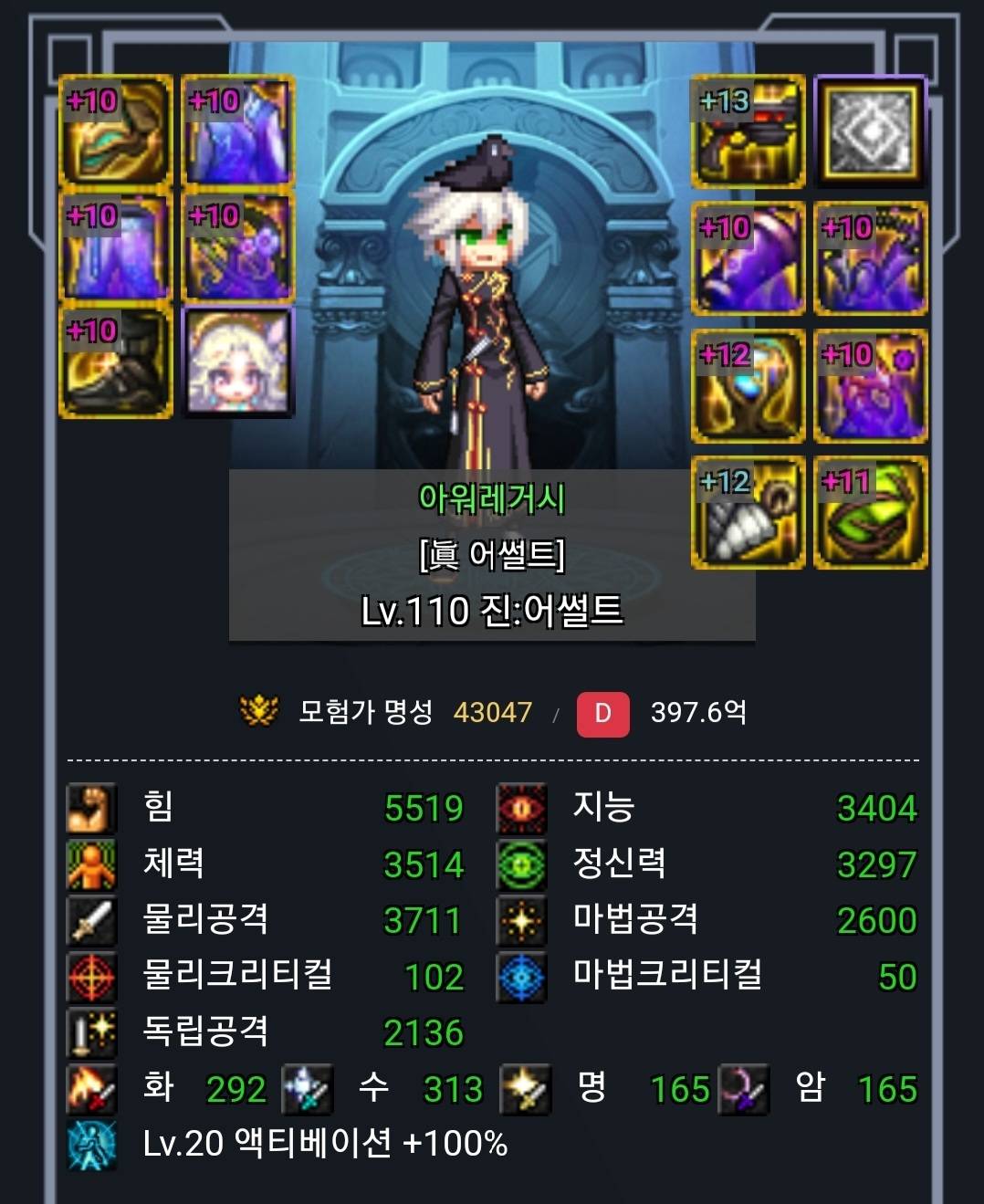The image size is (984, 1204).
Task: Select the +10 purple top armor slot
Action: pos(238,132)
